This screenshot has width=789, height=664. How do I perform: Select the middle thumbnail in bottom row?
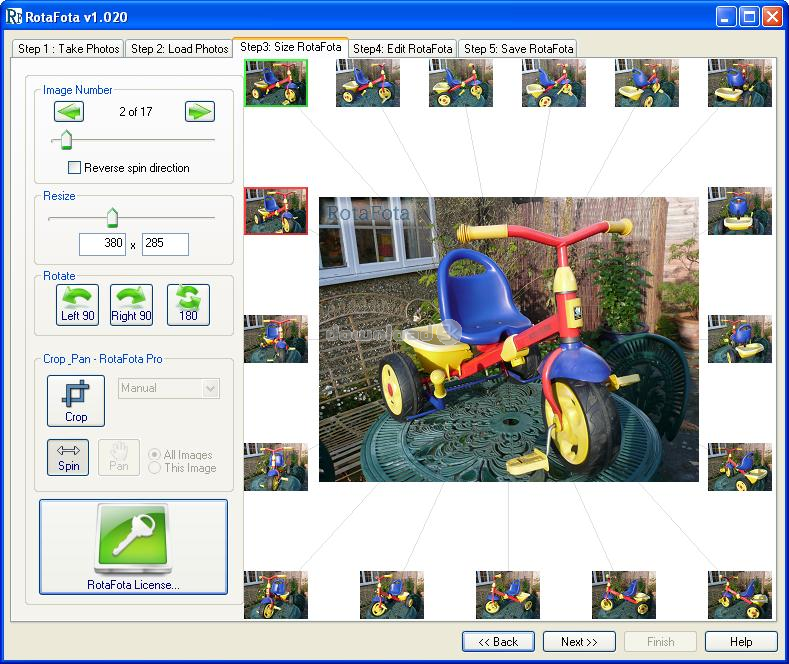point(508,595)
